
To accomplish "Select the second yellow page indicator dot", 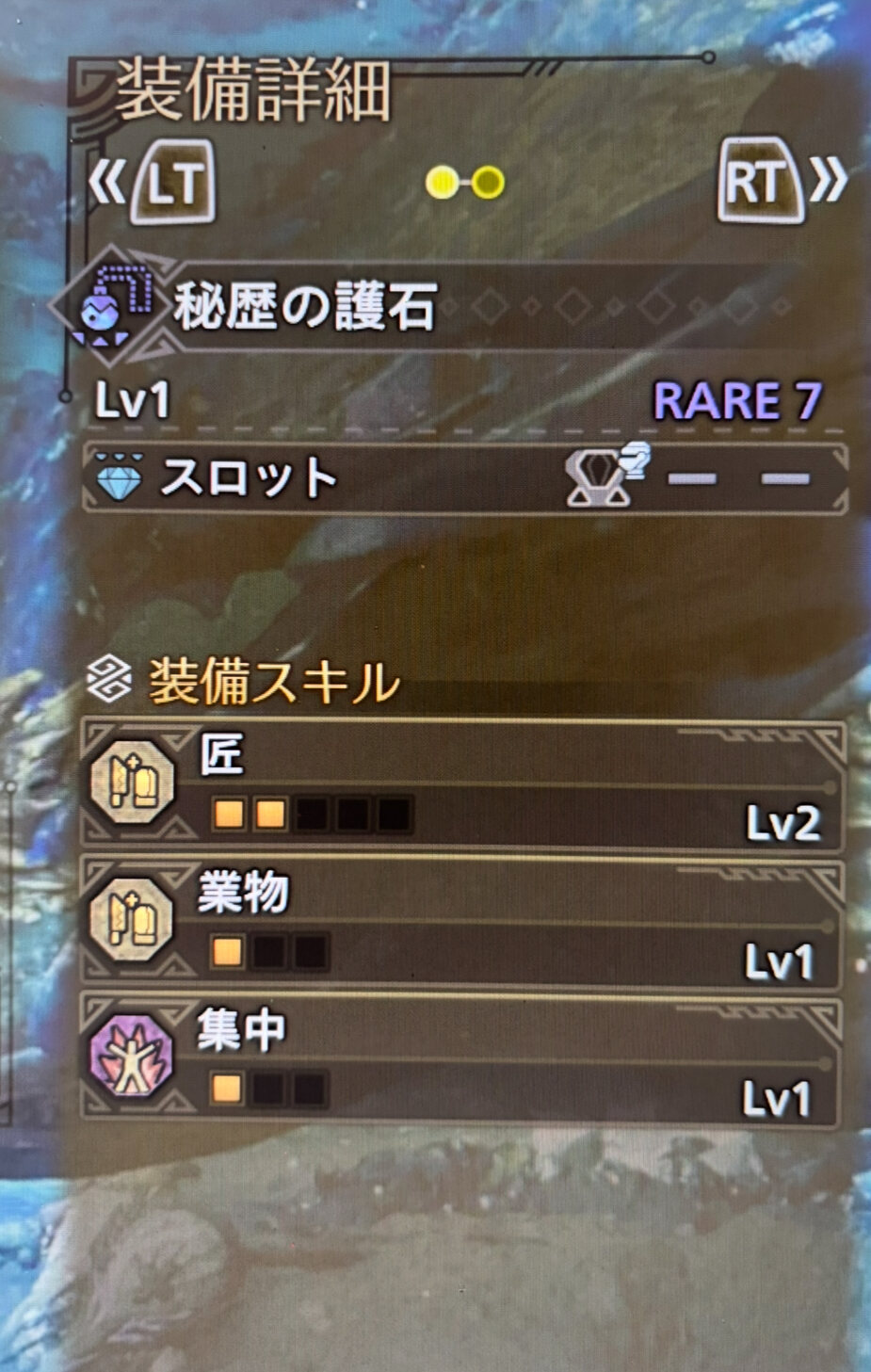I will (x=487, y=182).
